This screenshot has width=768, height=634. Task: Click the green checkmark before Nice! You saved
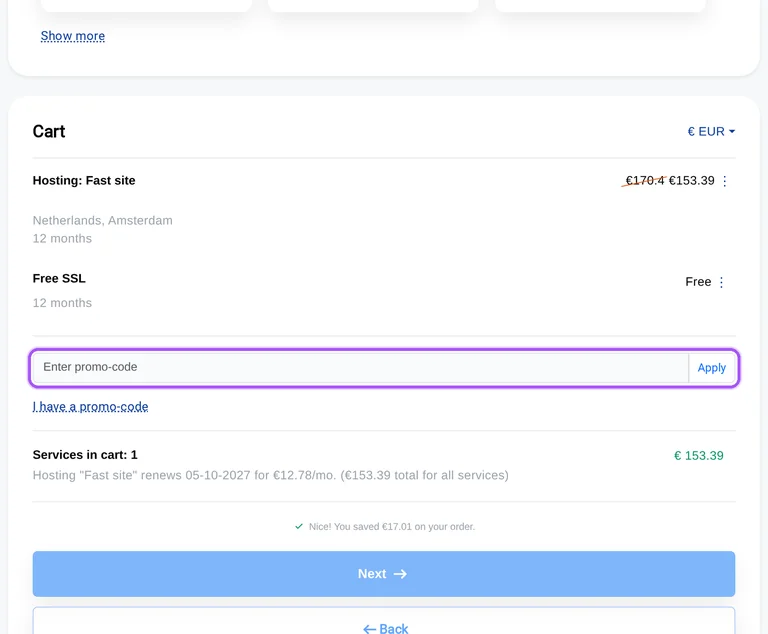click(x=299, y=526)
